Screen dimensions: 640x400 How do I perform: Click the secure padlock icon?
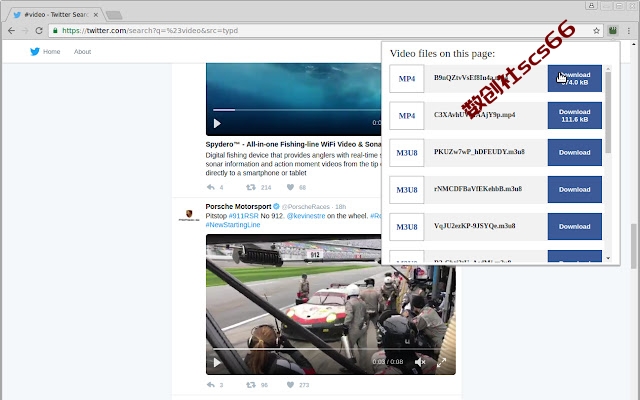pos(55,31)
